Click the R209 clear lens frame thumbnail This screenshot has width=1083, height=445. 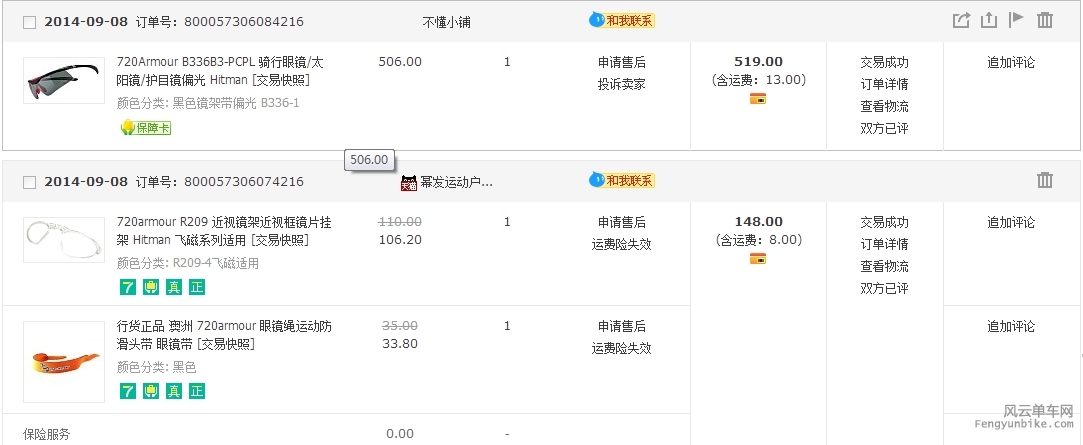(x=63, y=240)
